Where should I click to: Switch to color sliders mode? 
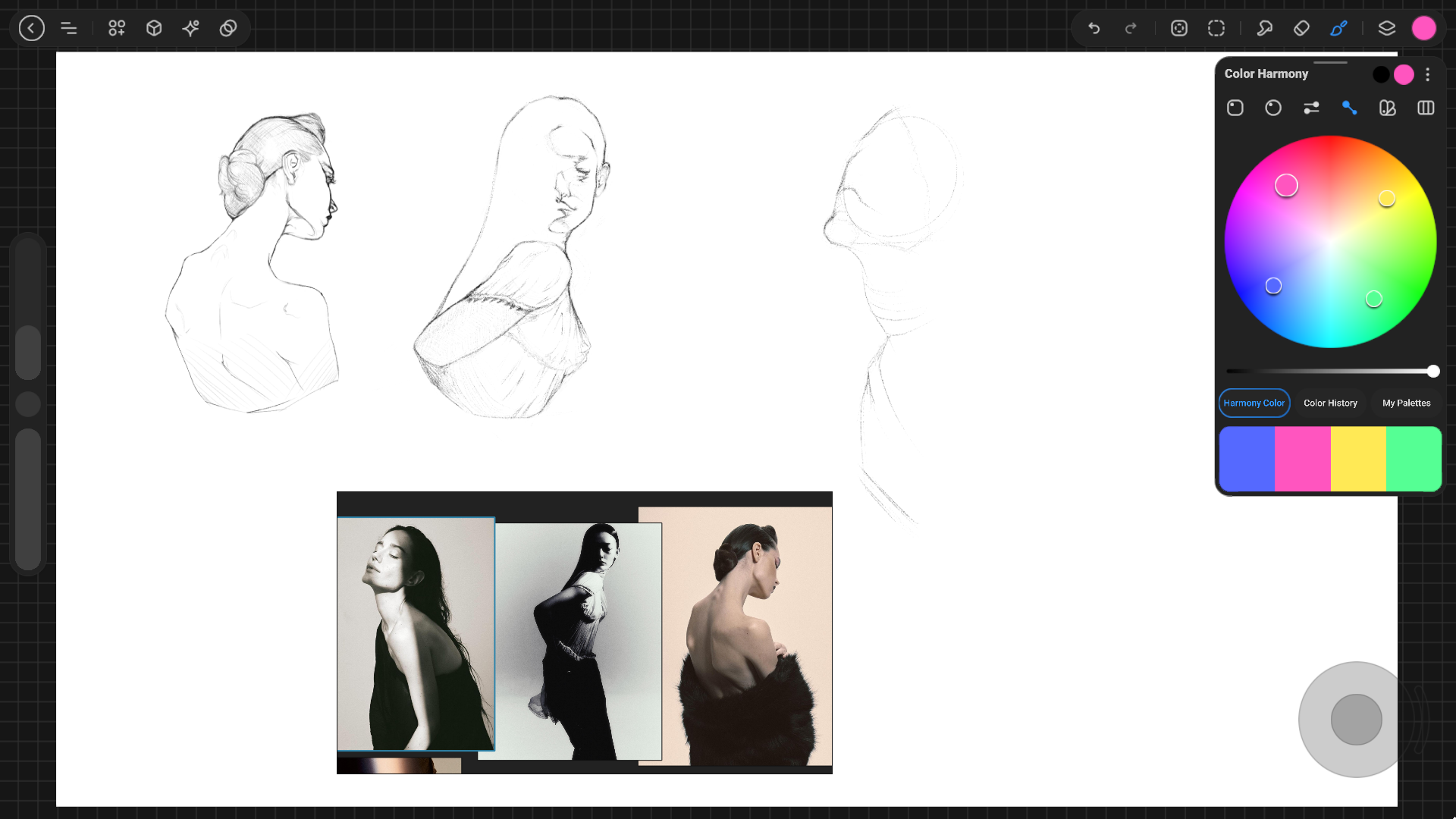click(x=1311, y=108)
